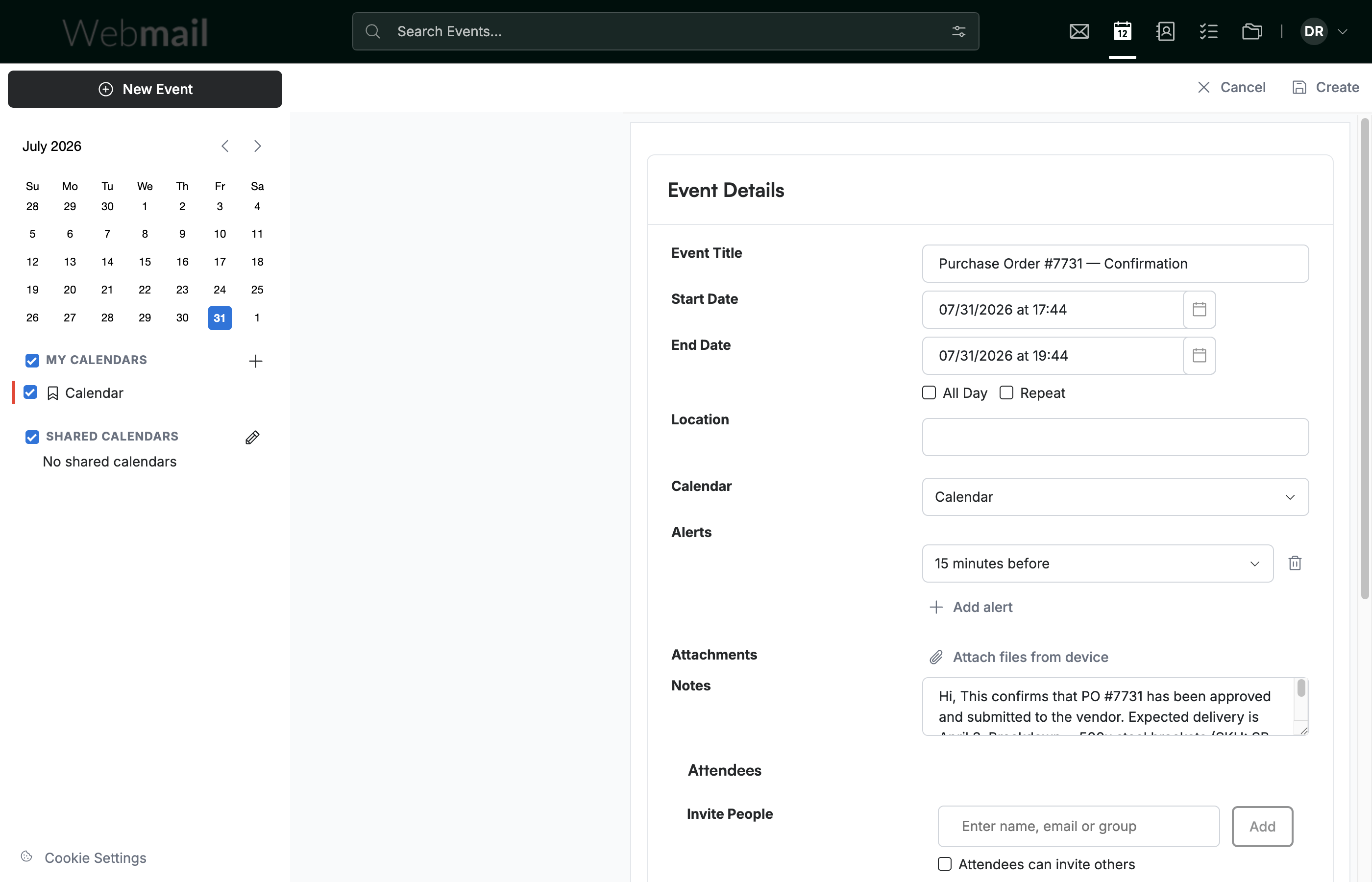Screen dimensions: 1372x882
Task: Select July 15 in mini calendar
Action: 145,262
